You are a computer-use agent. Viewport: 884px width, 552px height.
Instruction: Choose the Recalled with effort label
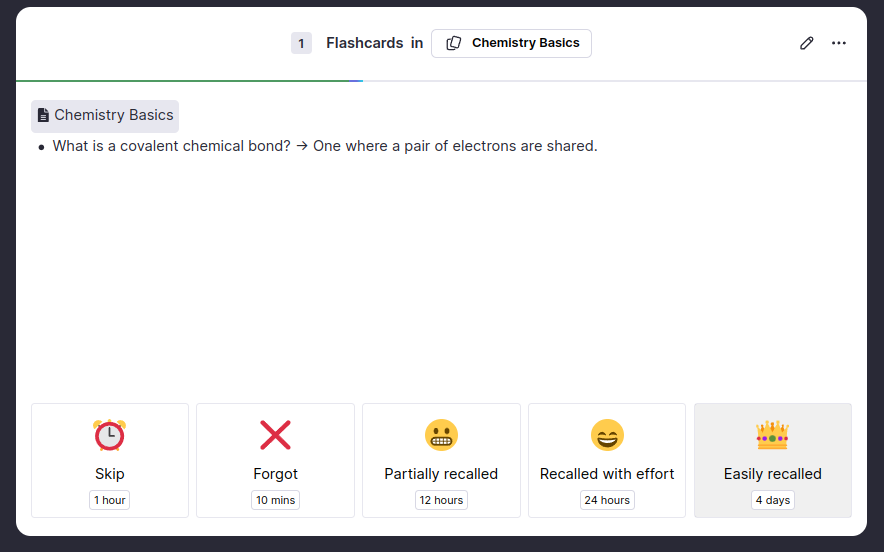click(607, 474)
